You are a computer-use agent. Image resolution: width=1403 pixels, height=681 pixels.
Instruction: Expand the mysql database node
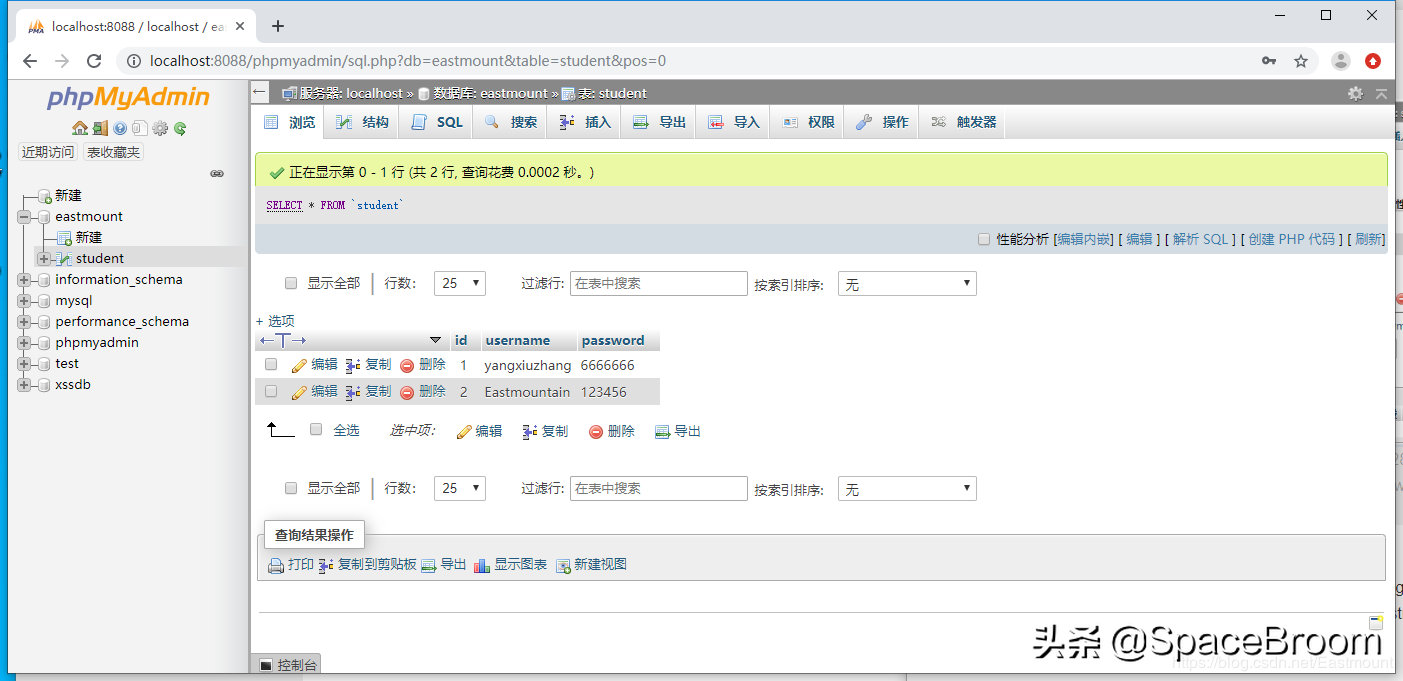click(x=22, y=300)
